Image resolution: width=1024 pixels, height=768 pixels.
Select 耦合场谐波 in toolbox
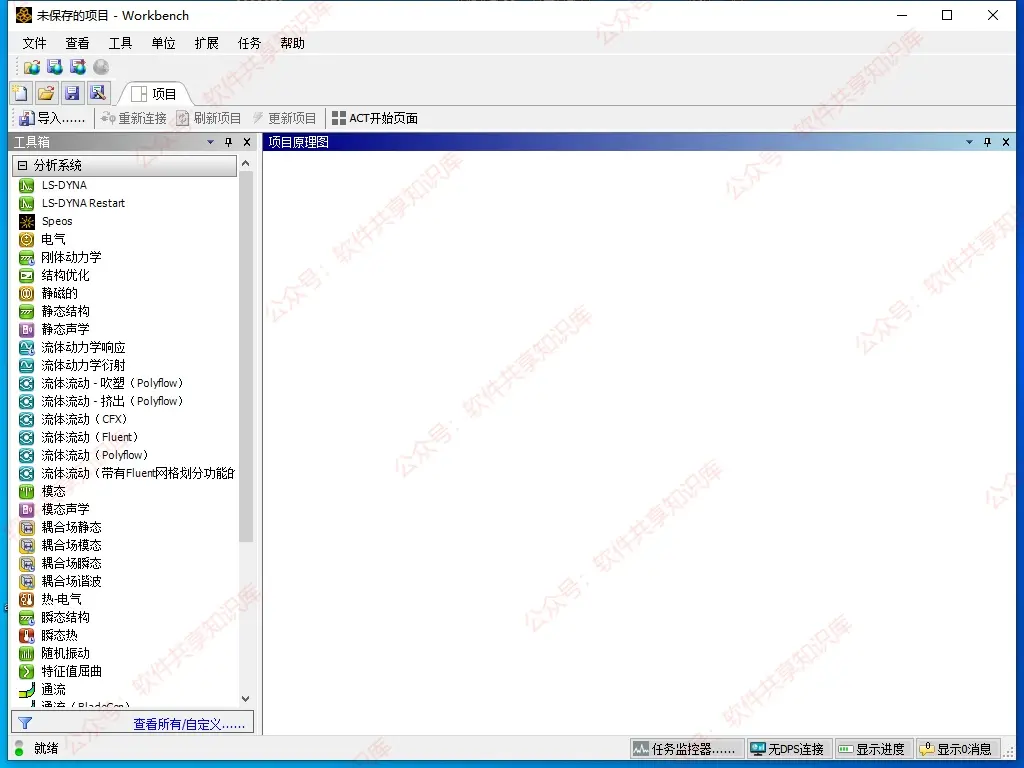[x=71, y=581]
